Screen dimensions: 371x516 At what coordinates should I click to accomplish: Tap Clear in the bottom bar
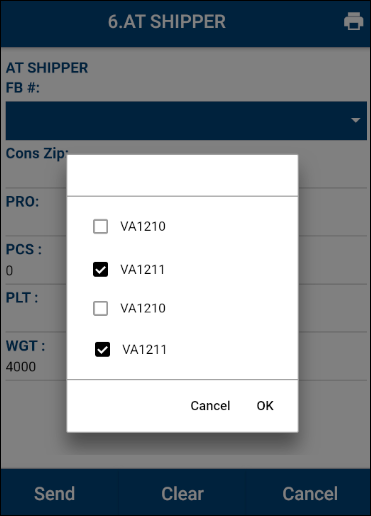(x=183, y=494)
